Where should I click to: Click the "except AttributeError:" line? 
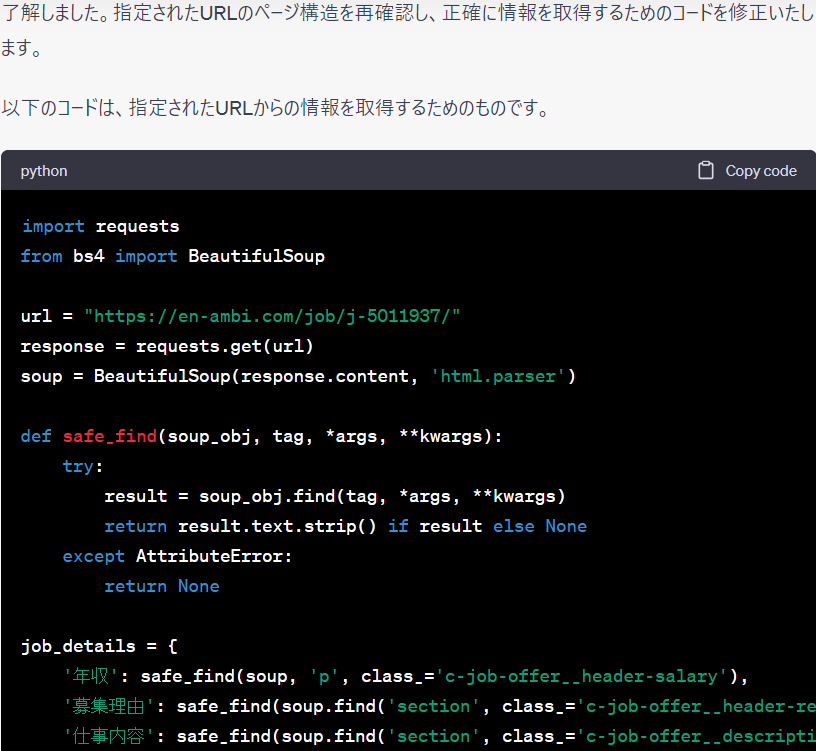pos(177,556)
